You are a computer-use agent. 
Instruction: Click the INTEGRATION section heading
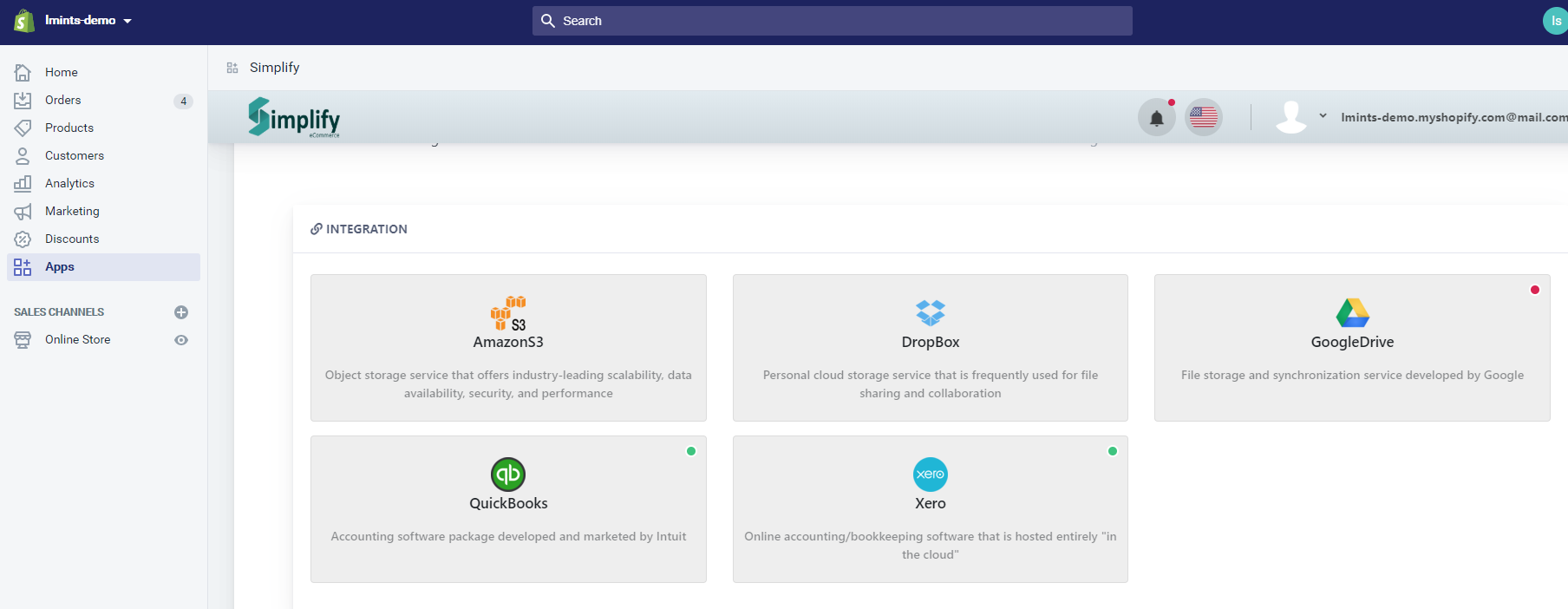click(x=367, y=229)
